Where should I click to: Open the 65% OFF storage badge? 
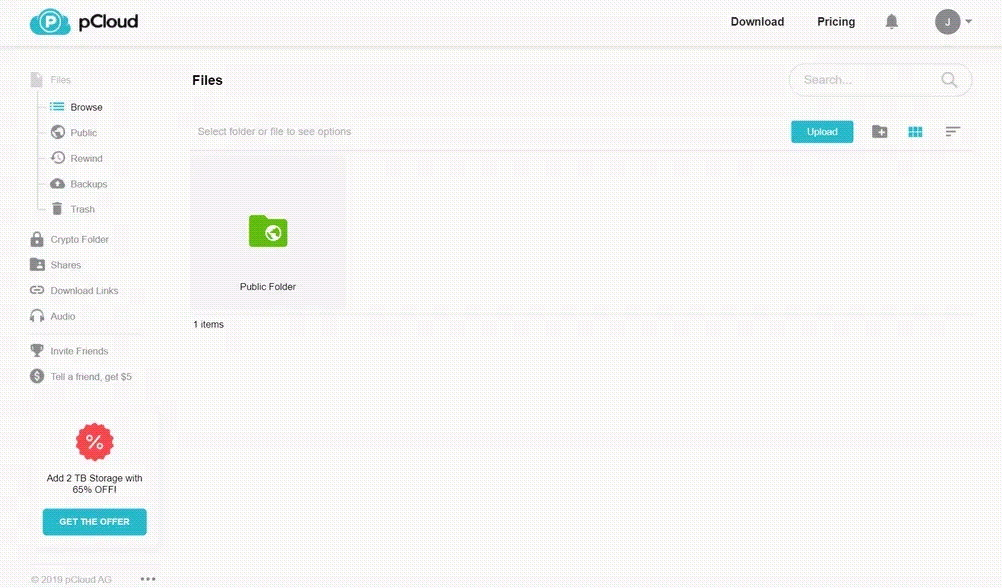[94, 442]
